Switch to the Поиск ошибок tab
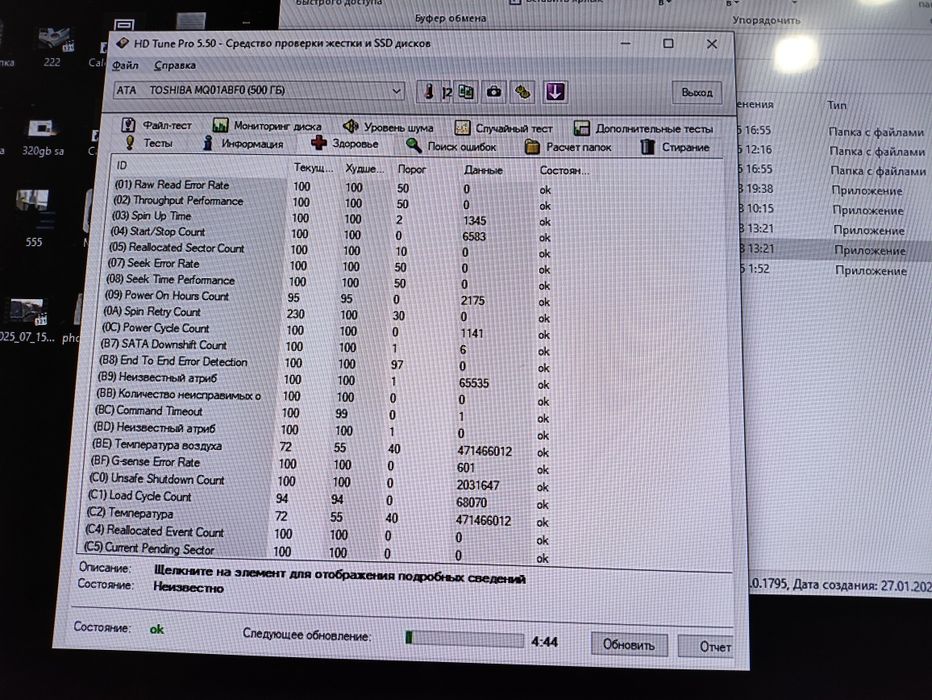This screenshot has height=700, width=932. (451, 146)
